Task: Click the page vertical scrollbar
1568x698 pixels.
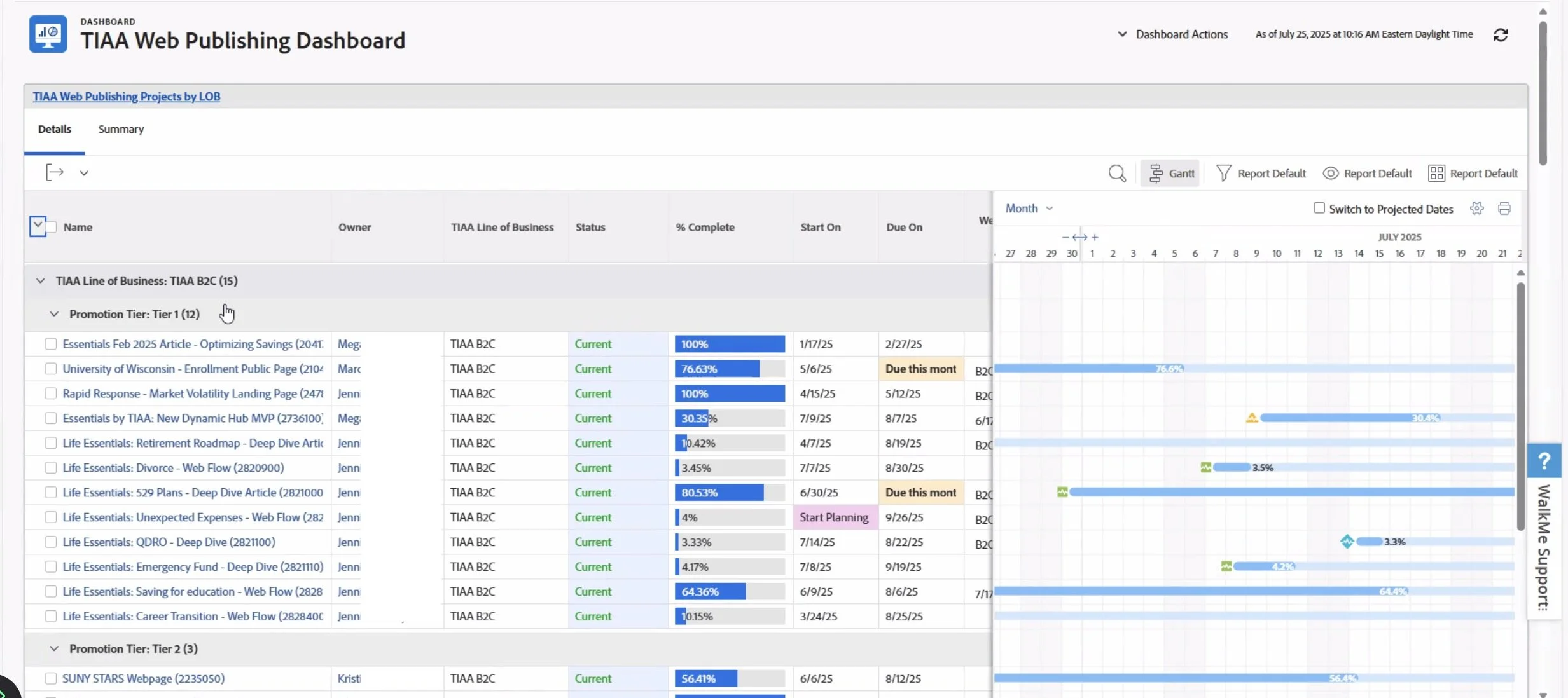Action: [x=1543, y=93]
